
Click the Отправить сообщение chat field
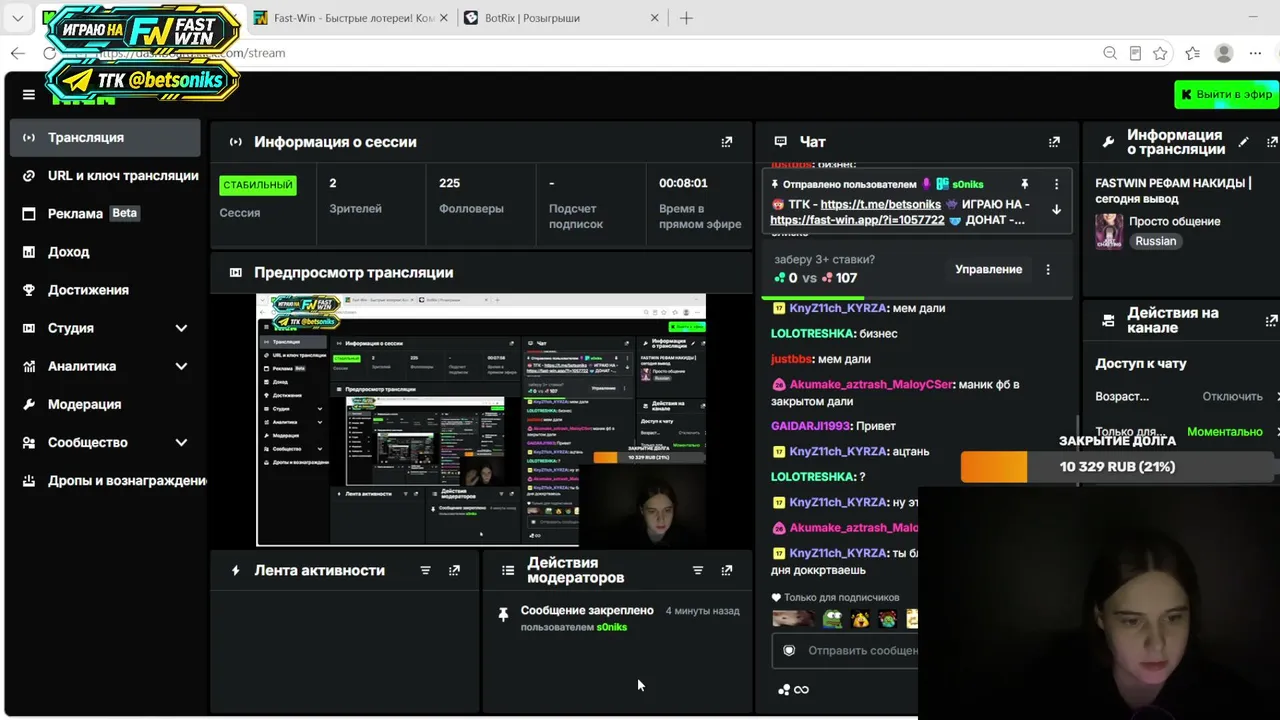(x=846, y=650)
